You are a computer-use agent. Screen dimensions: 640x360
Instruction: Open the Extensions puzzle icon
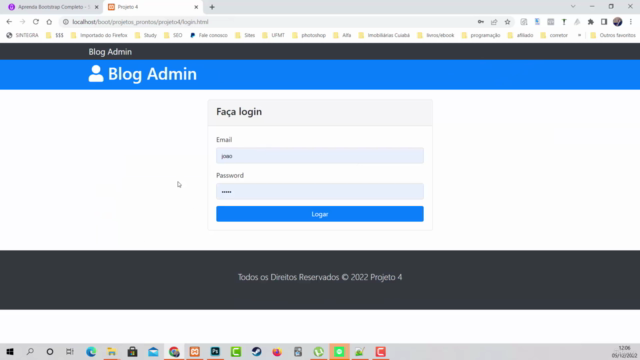pos(591,22)
